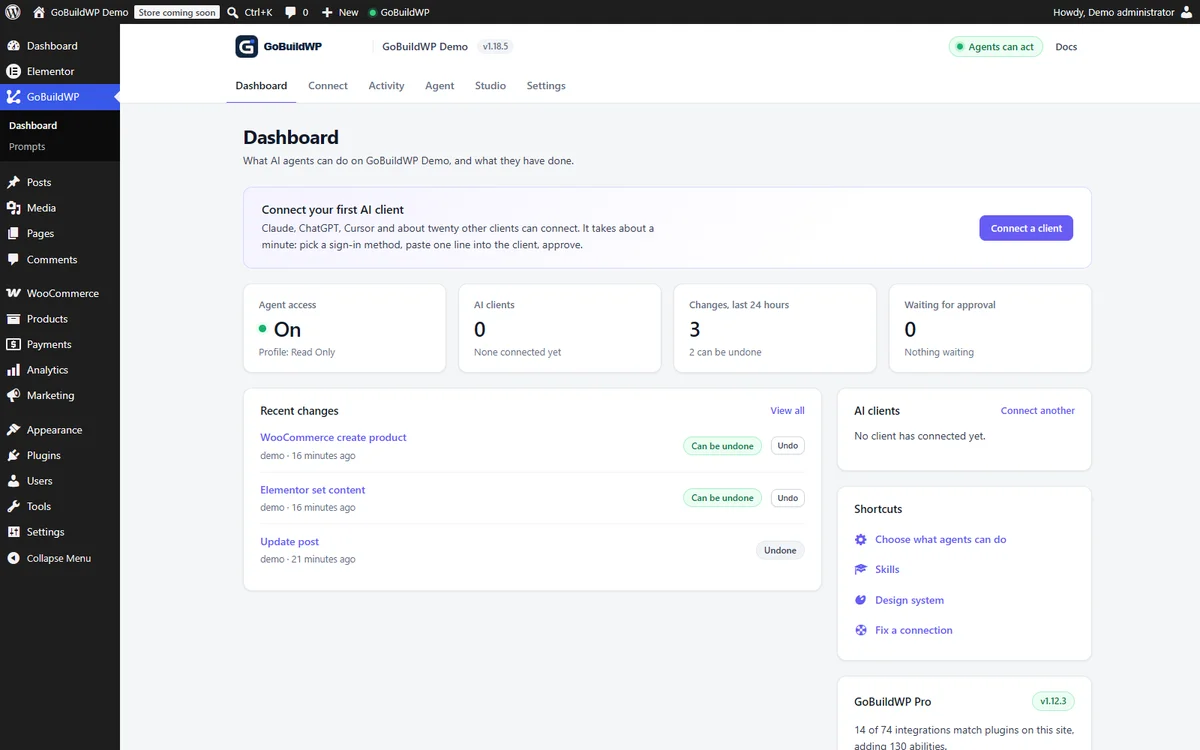Click the Agent access On card
The image size is (1200, 750).
[345, 328]
